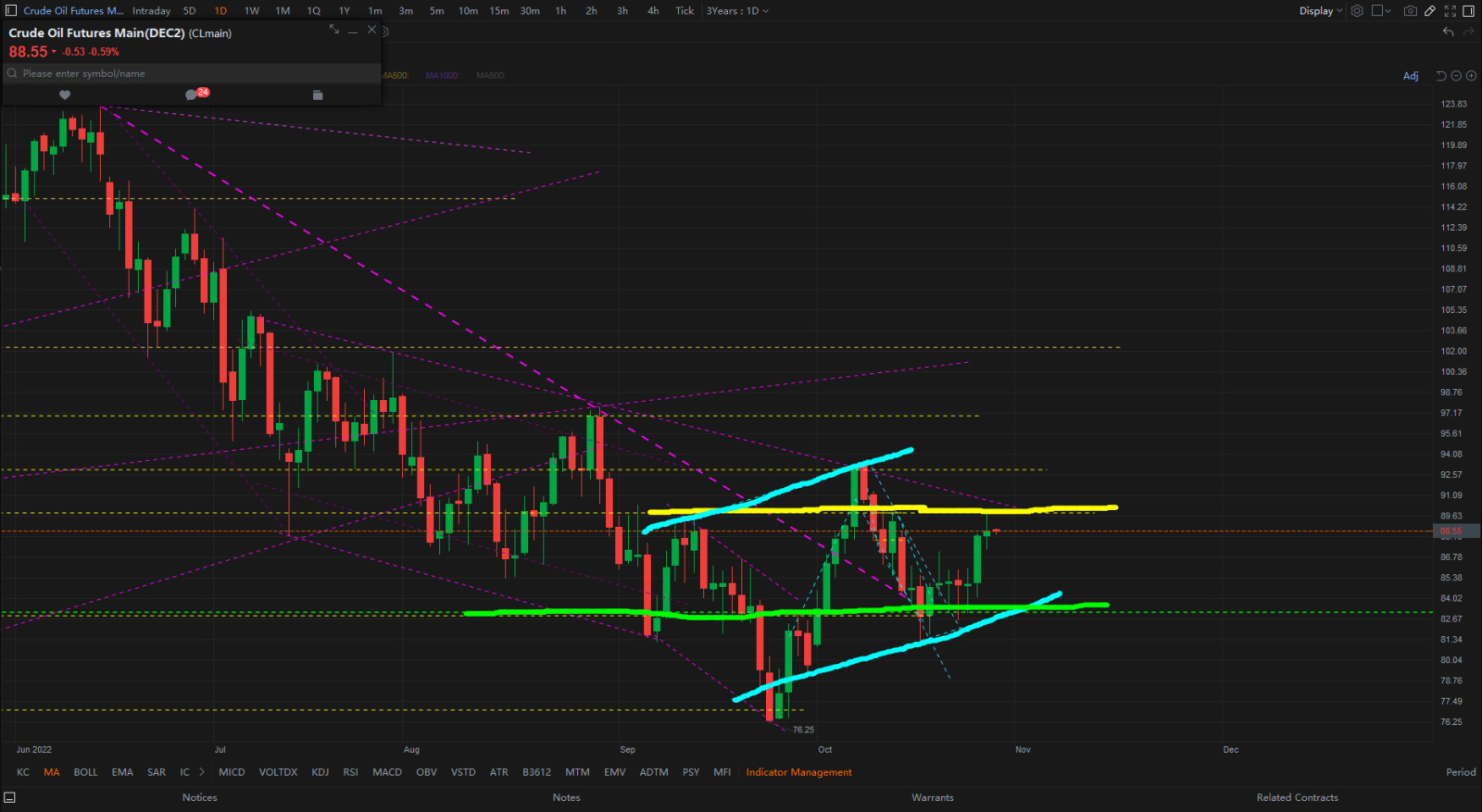Enable KC indicator
Image resolution: width=1482 pixels, height=812 pixels.
23,772
